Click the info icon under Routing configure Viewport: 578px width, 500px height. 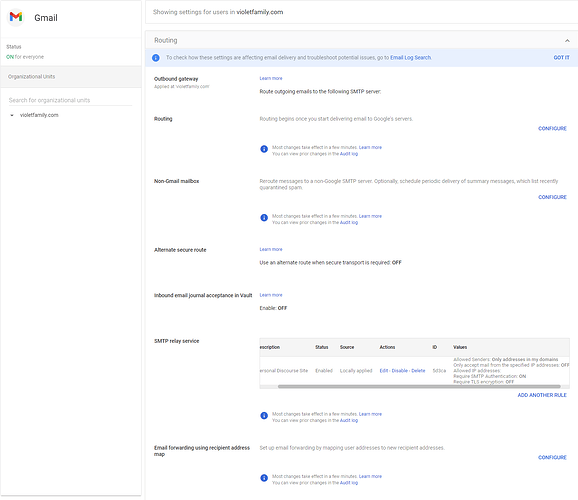[264, 149]
